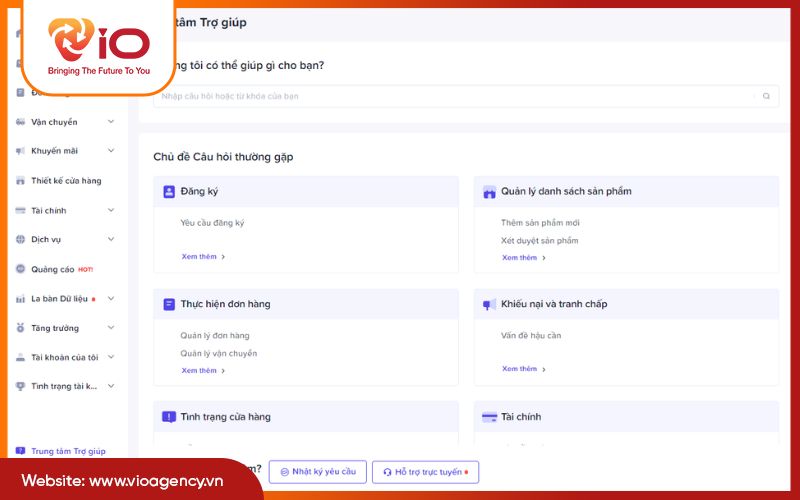The image size is (800, 500).
Task: Click the search magnifier icon in the help search bar
Action: tap(766, 97)
